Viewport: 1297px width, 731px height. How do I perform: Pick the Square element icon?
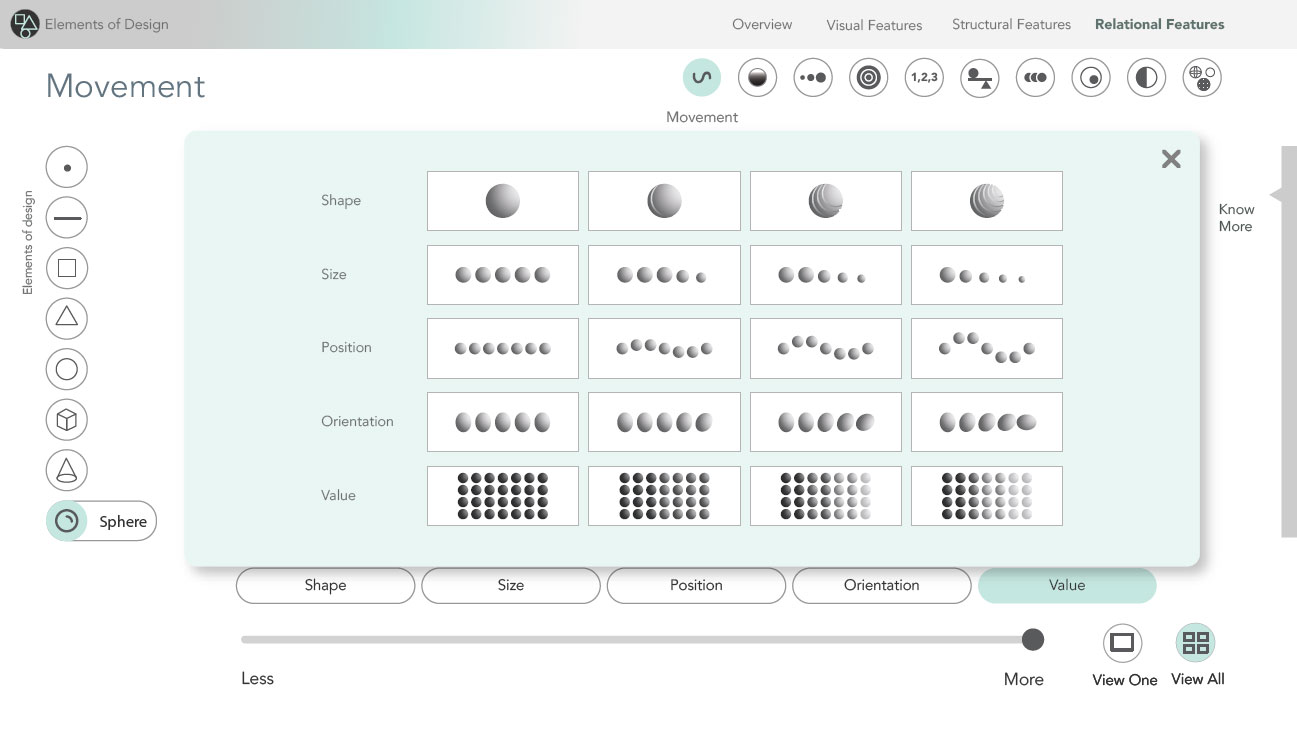coord(67,268)
